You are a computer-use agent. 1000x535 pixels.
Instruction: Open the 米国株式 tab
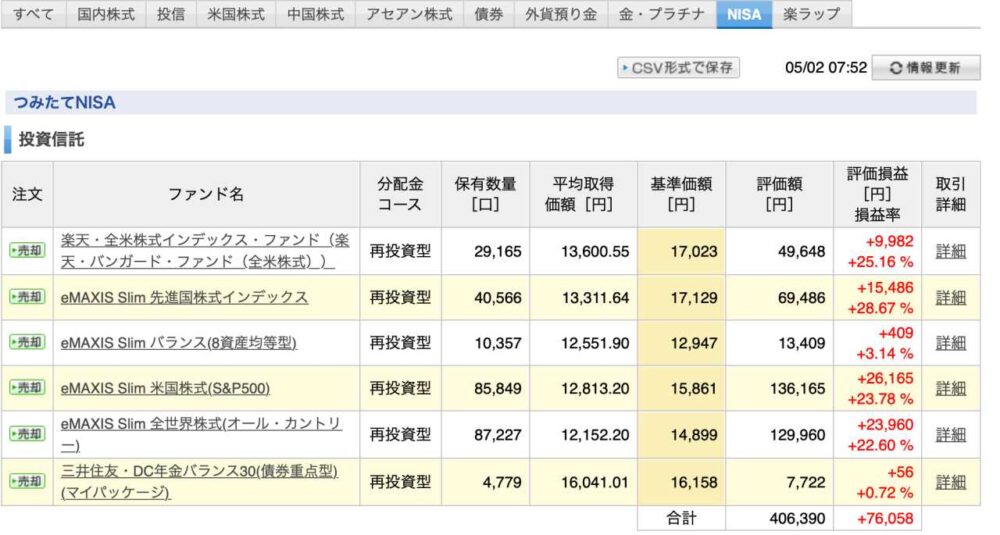point(236,14)
